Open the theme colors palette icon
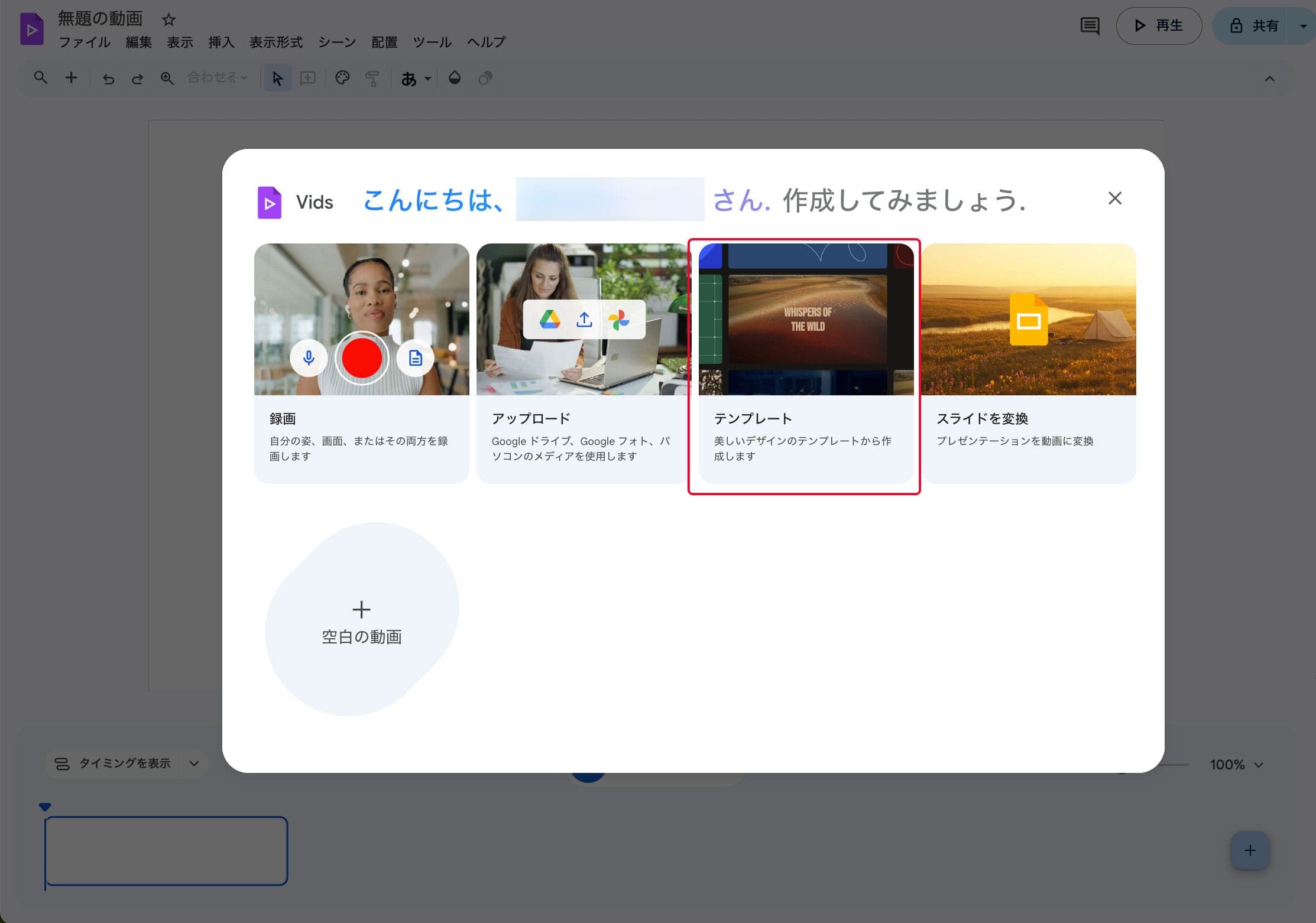The image size is (1316, 923). click(x=342, y=77)
